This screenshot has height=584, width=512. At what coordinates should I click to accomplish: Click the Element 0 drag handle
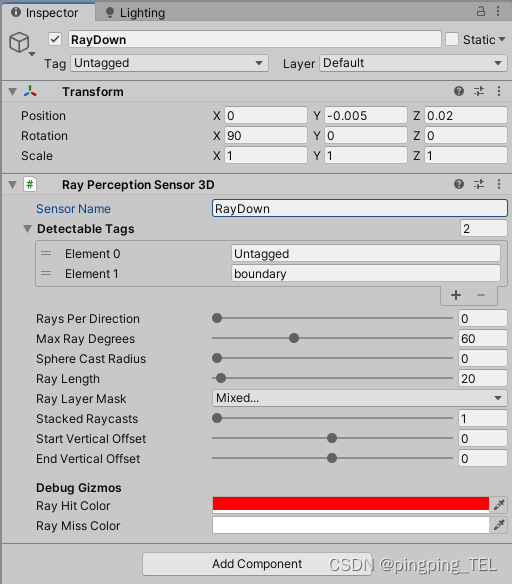point(46,253)
